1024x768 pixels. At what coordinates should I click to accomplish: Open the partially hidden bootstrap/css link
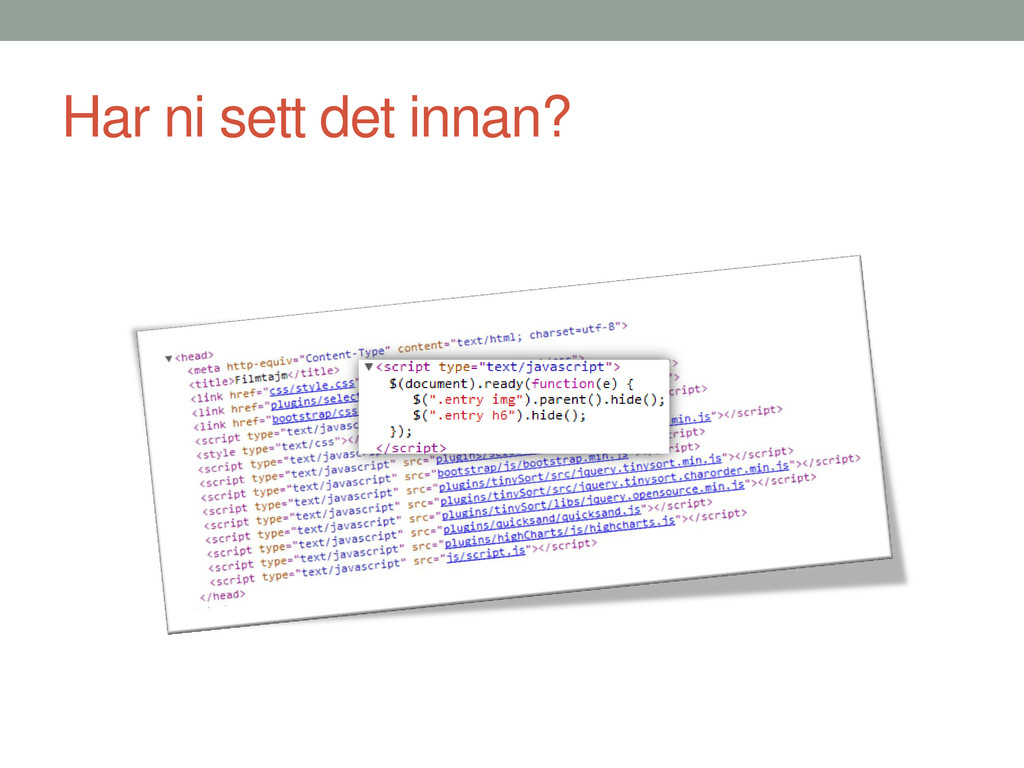point(315,415)
